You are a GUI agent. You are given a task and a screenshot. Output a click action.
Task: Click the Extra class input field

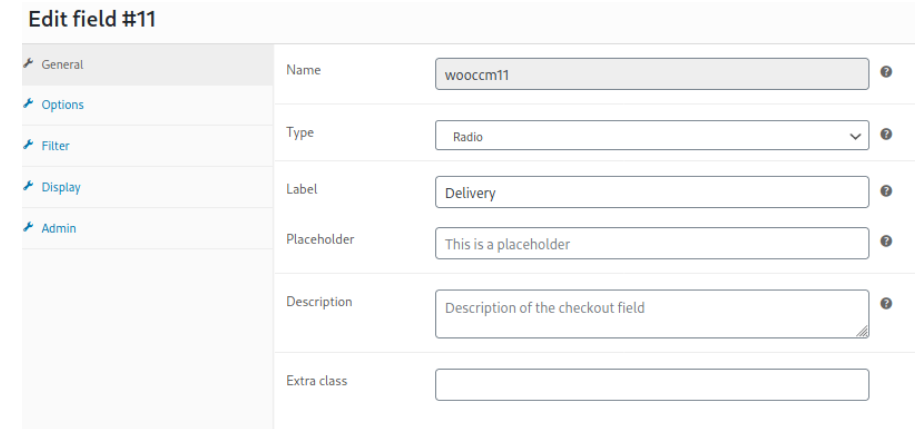[x=652, y=385]
